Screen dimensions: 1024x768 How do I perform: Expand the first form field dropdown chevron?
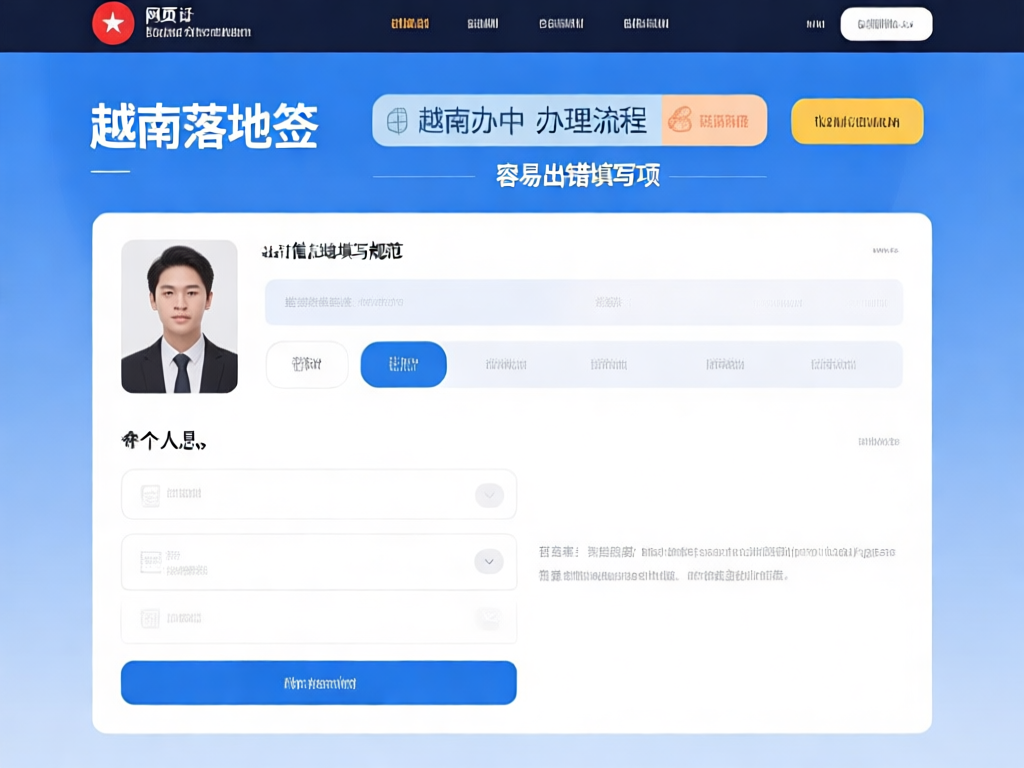click(x=489, y=495)
